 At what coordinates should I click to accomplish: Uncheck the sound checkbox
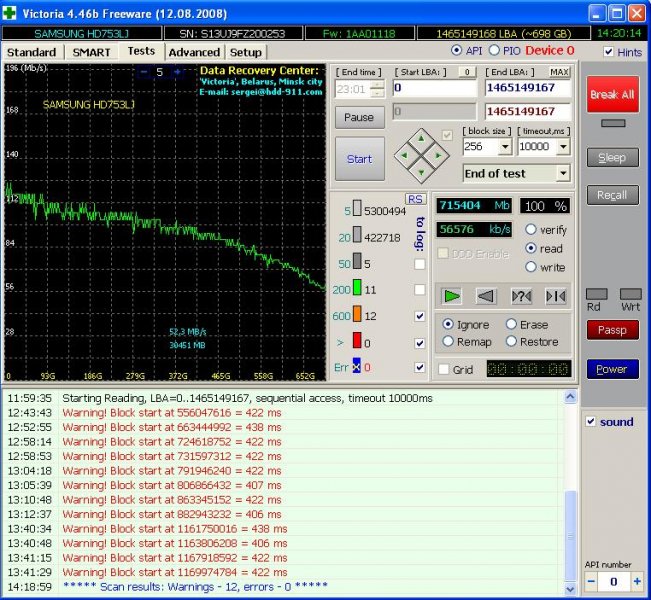591,422
